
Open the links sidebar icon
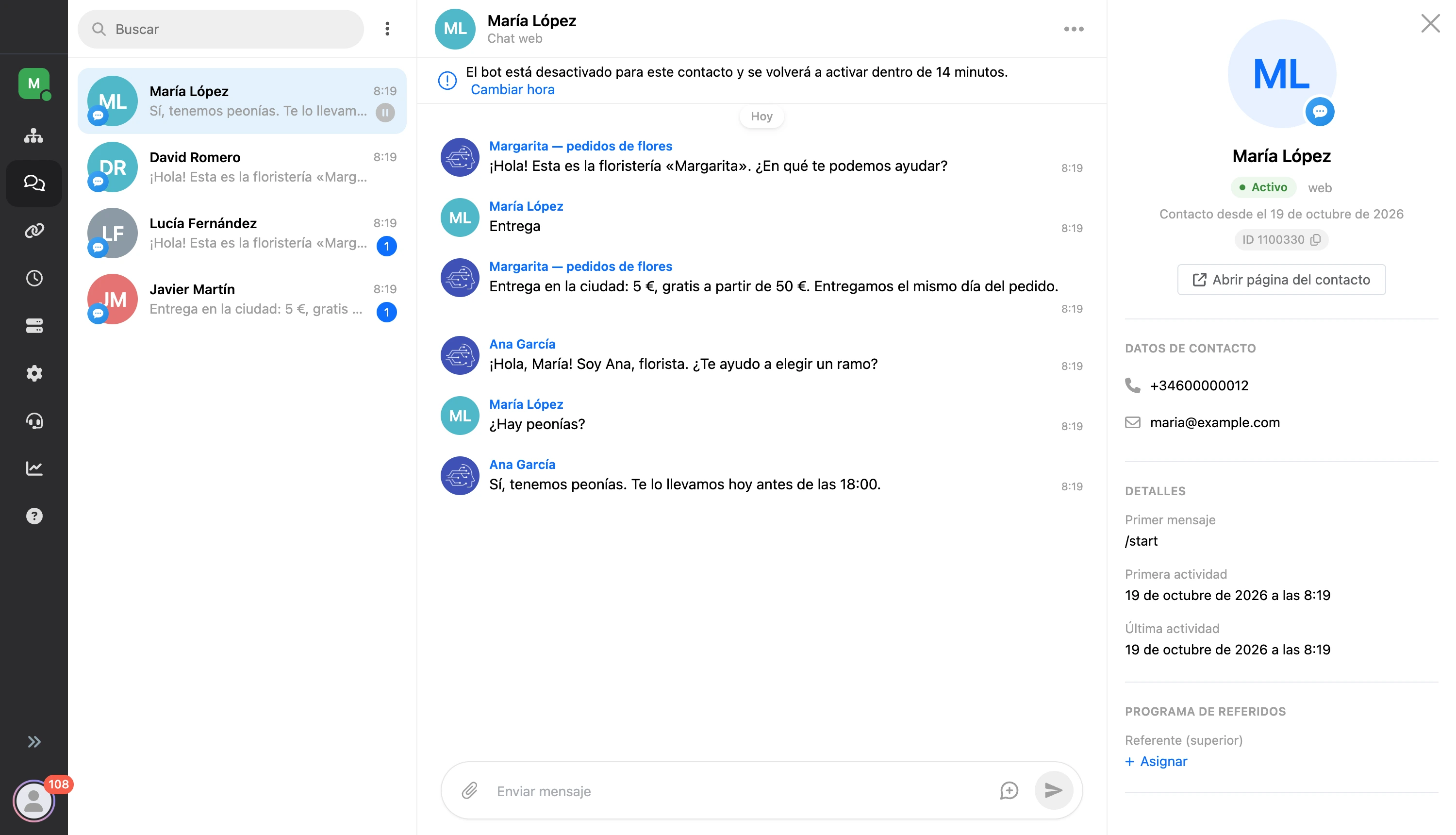click(x=34, y=231)
